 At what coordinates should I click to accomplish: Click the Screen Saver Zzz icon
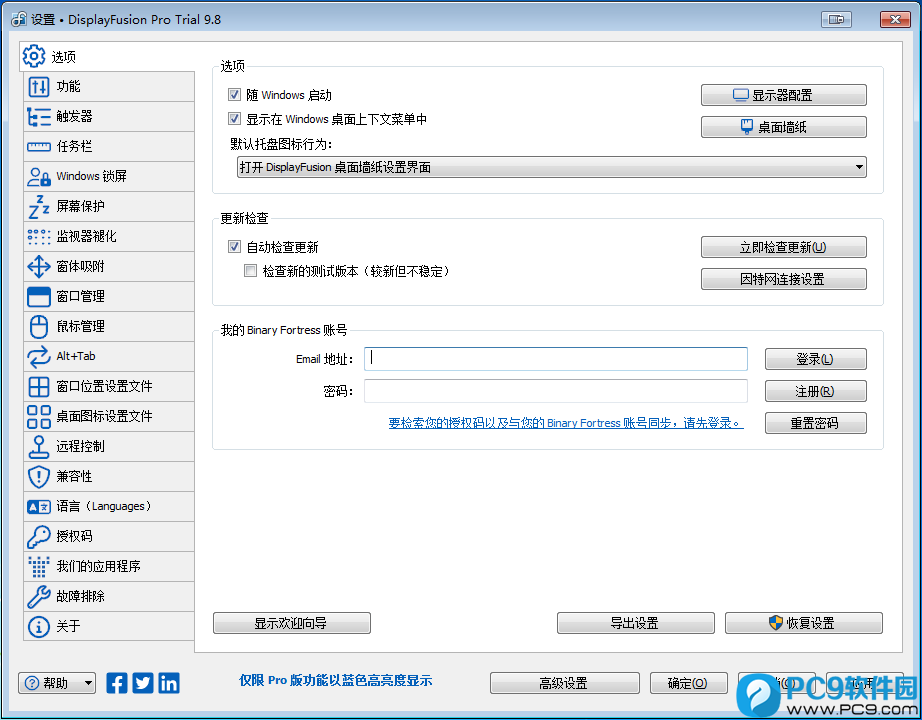39,206
